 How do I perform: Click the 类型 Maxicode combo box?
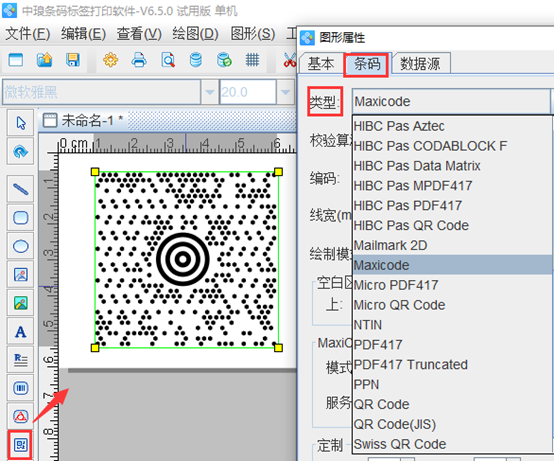[x=451, y=102]
